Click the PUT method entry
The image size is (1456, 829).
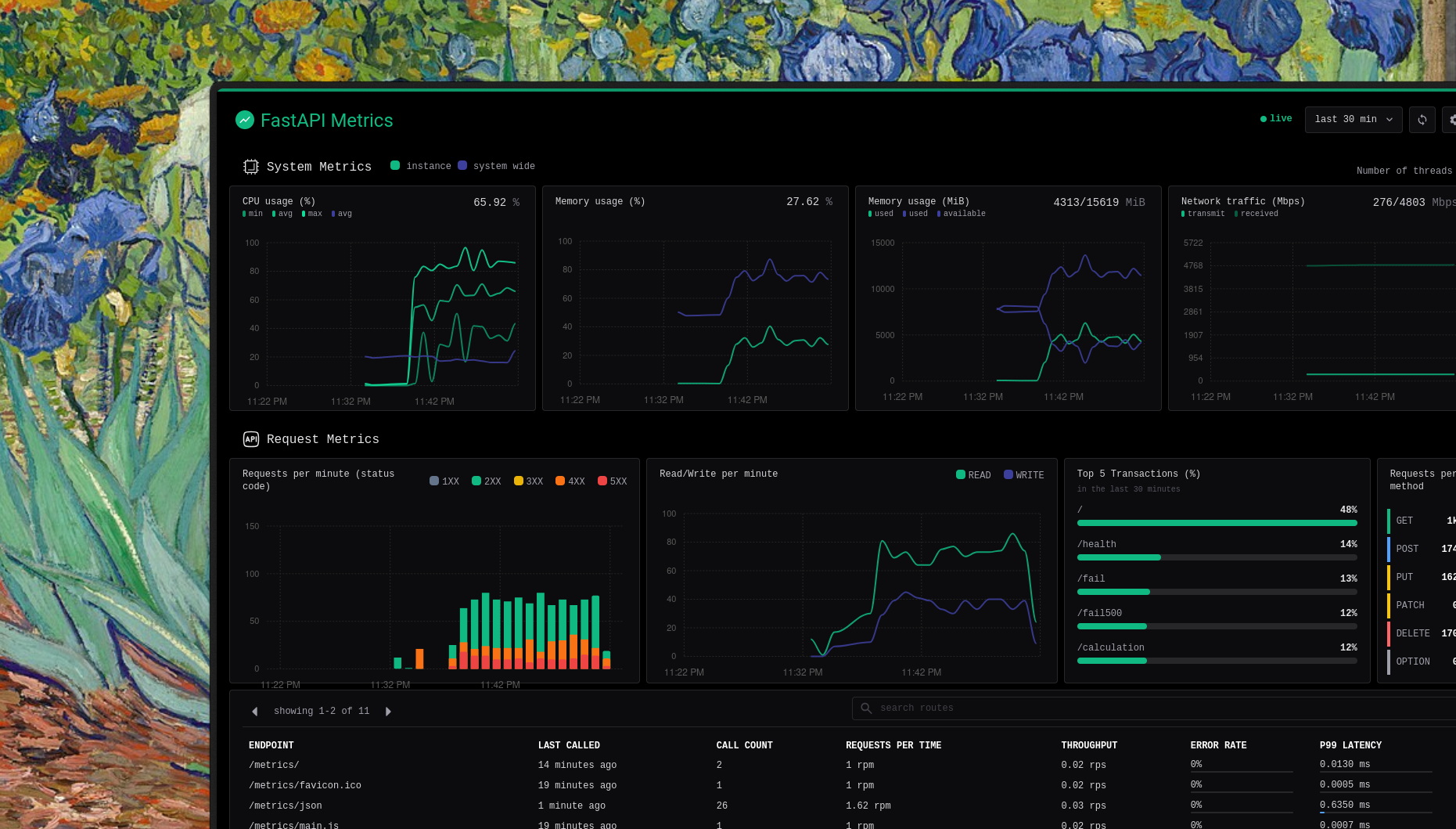tap(1422, 577)
